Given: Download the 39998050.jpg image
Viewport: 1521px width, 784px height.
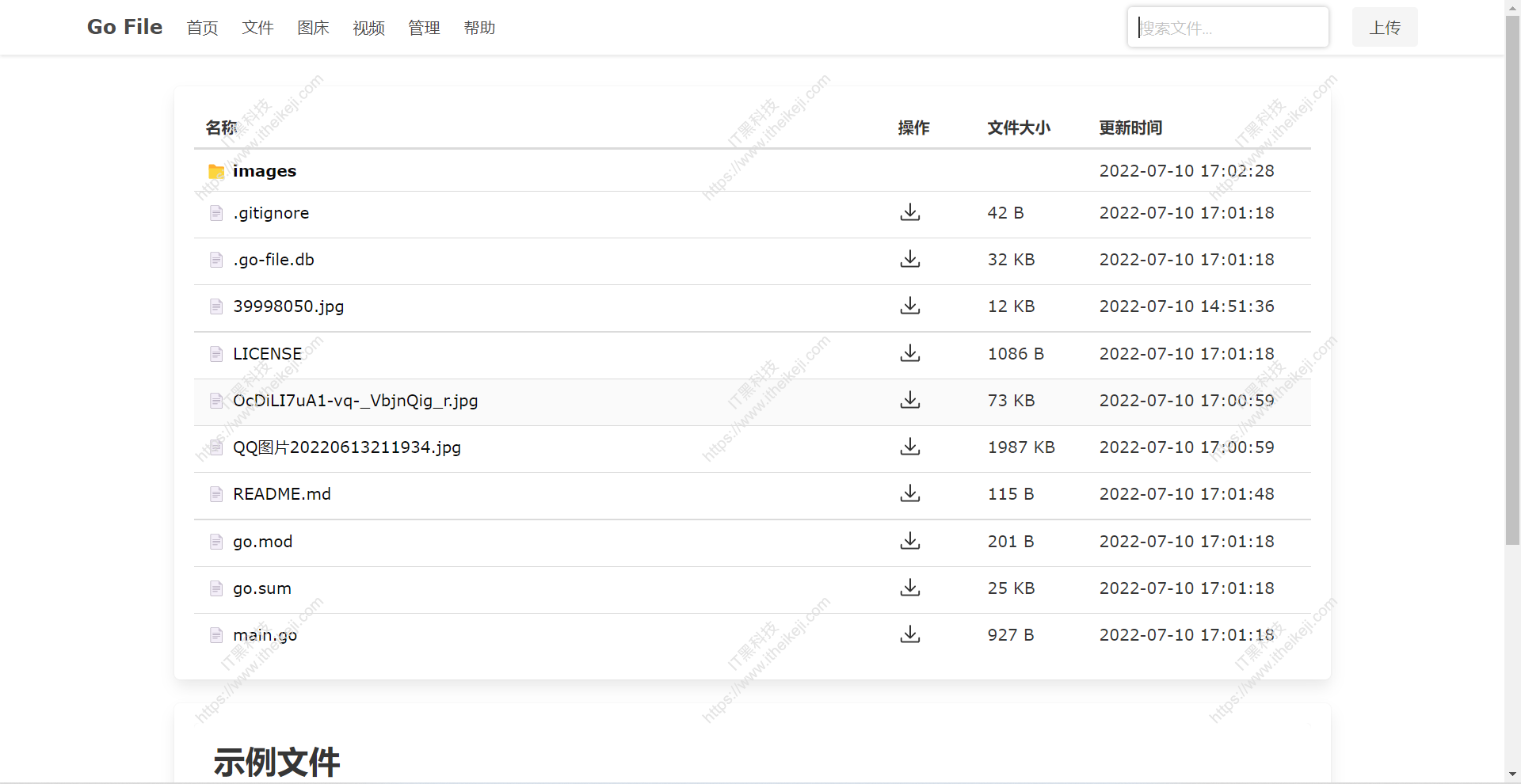Looking at the screenshot, I should [909, 306].
